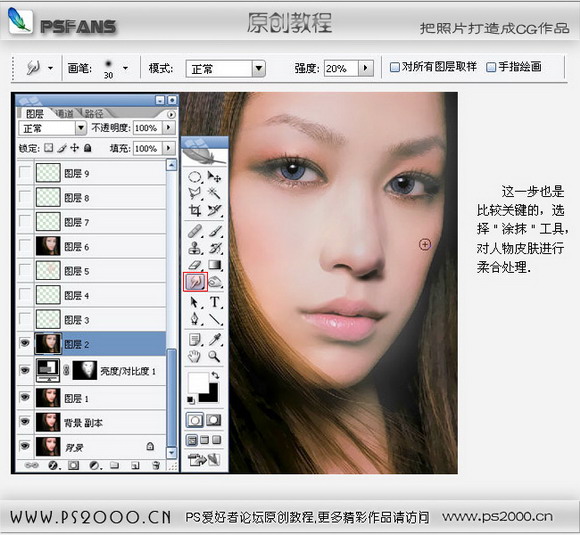Image resolution: width=580 pixels, height=535 pixels.
Task: Hide the 背景 副本 layer
Action: coord(25,421)
